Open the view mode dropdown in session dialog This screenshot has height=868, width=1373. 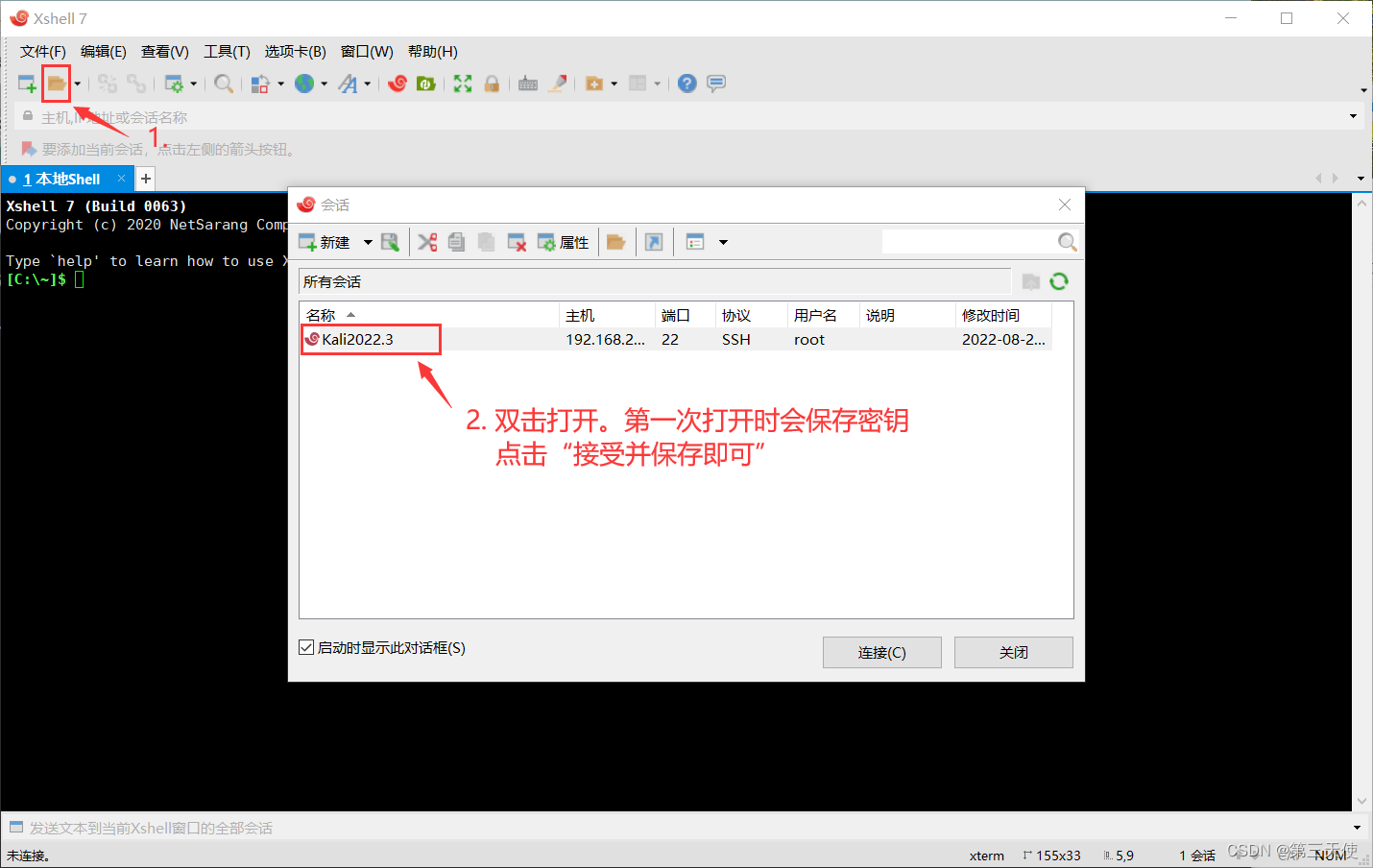coord(723,242)
